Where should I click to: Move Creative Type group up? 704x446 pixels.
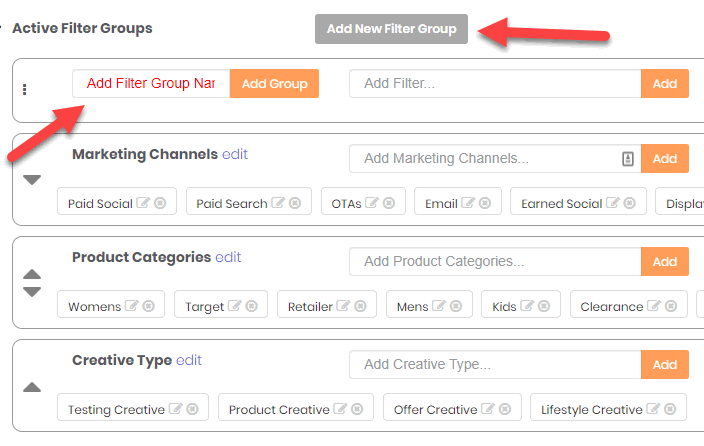(x=32, y=387)
